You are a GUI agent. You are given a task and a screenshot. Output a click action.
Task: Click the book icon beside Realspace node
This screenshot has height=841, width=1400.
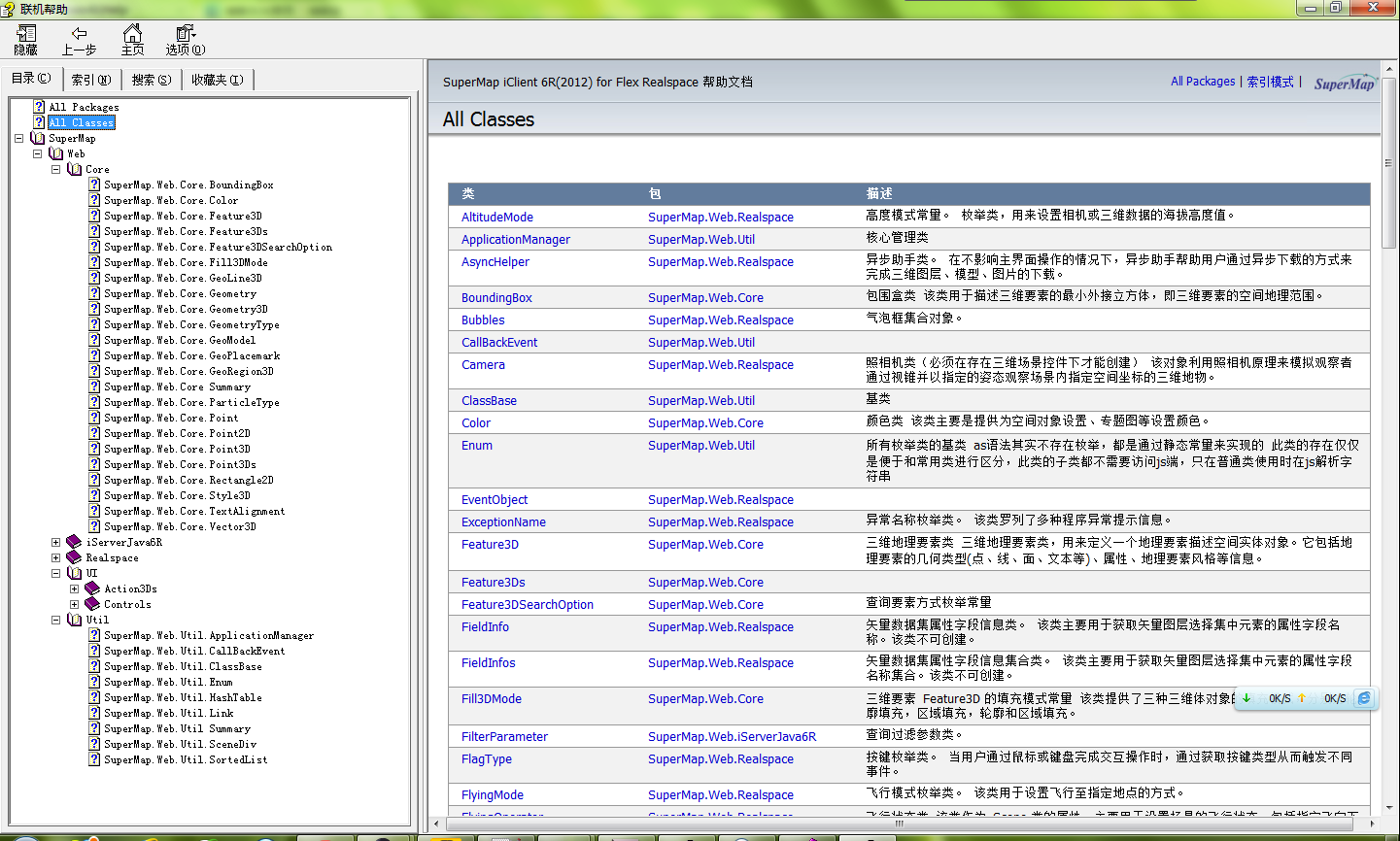74,558
